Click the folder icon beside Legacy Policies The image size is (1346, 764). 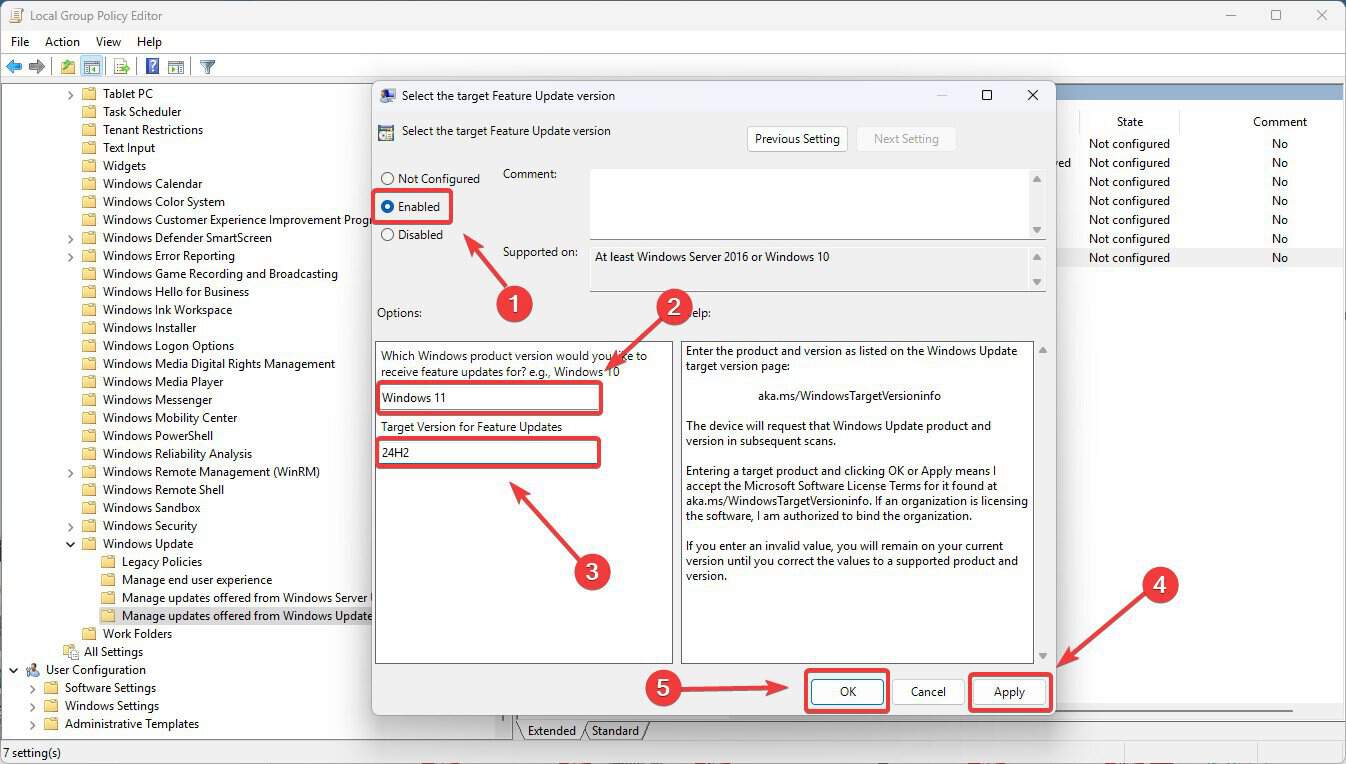tap(108, 562)
